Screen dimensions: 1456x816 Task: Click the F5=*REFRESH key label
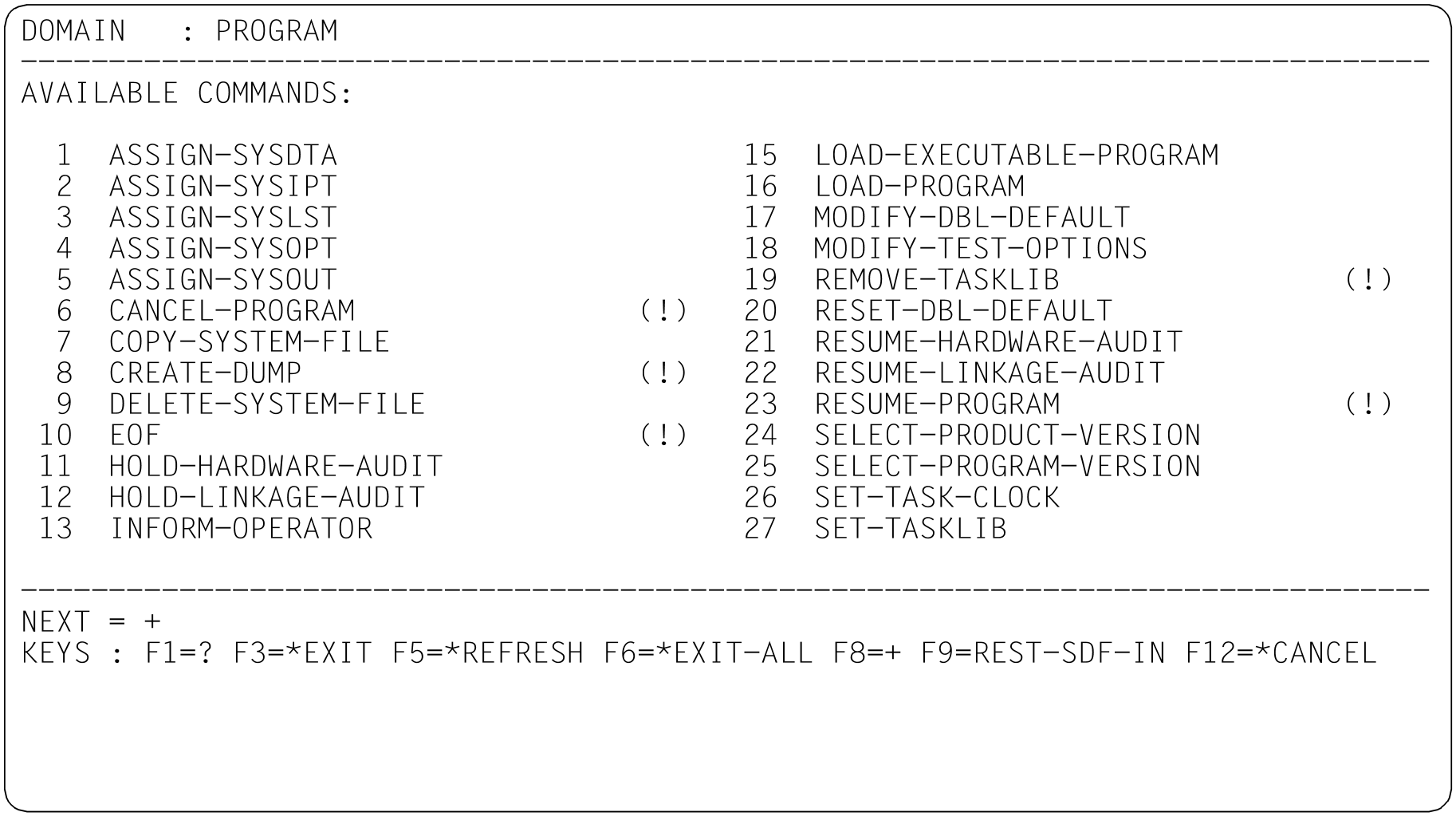pyautogui.click(x=488, y=652)
